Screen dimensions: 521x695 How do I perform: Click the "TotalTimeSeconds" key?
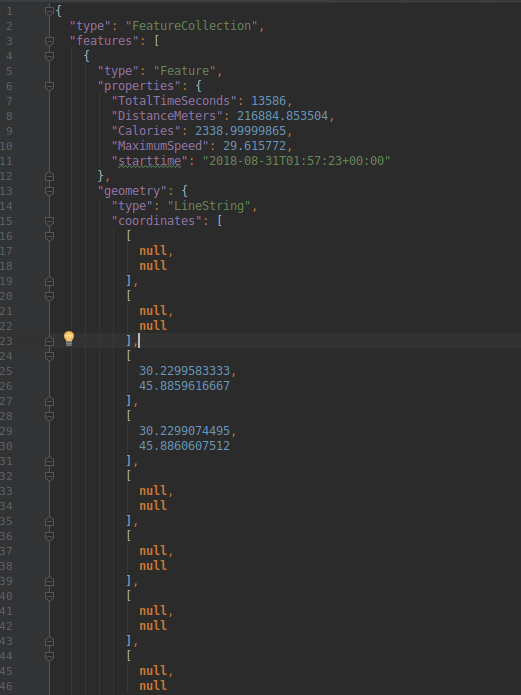pyautogui.click(x=174, y=101)
